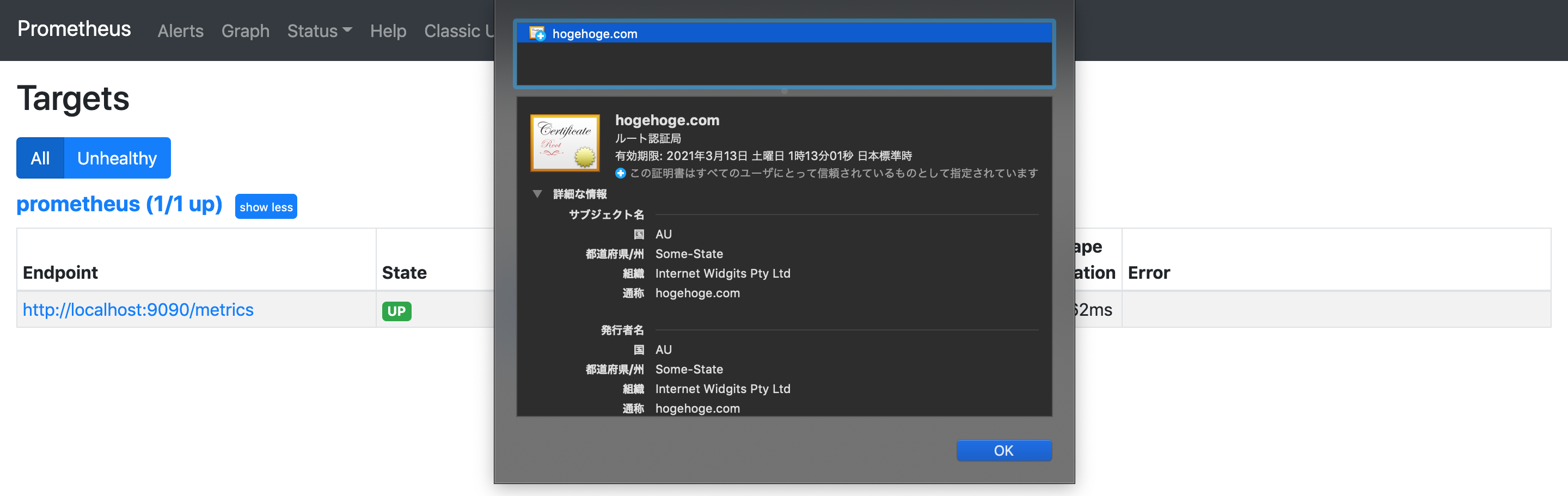Click subject Some-State value
The width and height of the screenshot is (1568, 496).
click(x=689, y=254)
